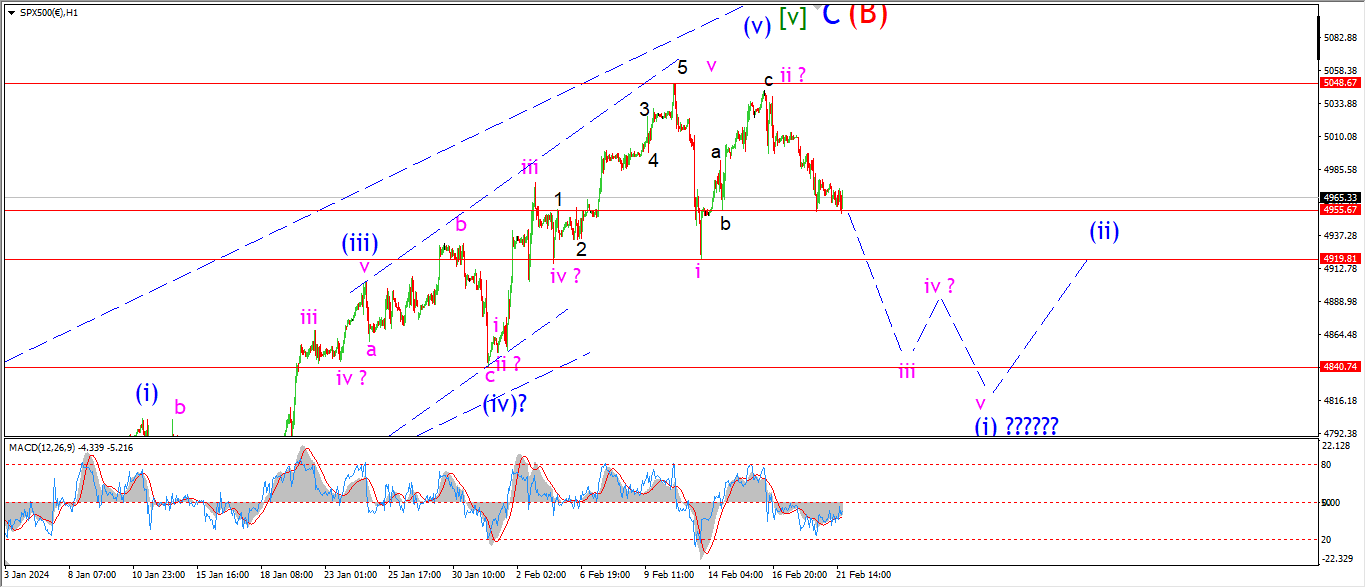Click the "(i) ??????" wave label
This screenshot has height=588, width=1366.
tap(1016, 426)
